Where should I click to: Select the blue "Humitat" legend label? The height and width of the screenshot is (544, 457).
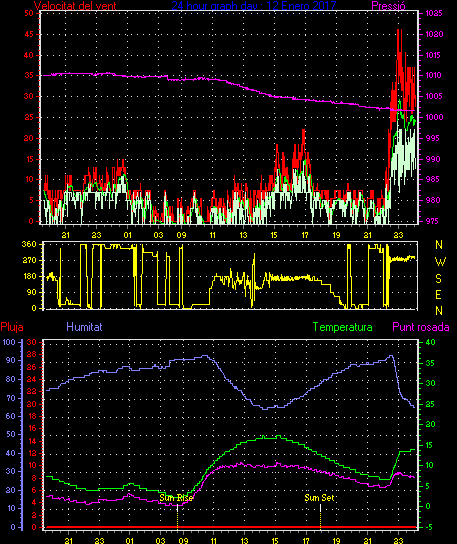[x=84, y=327]
